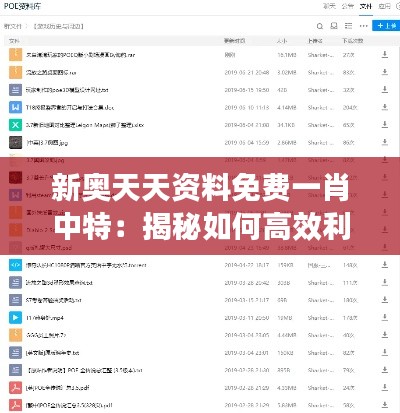The width and height of the screenshot is (400, 413).
Task: Sort by 大小 size column header
Action: pos(282,41)
